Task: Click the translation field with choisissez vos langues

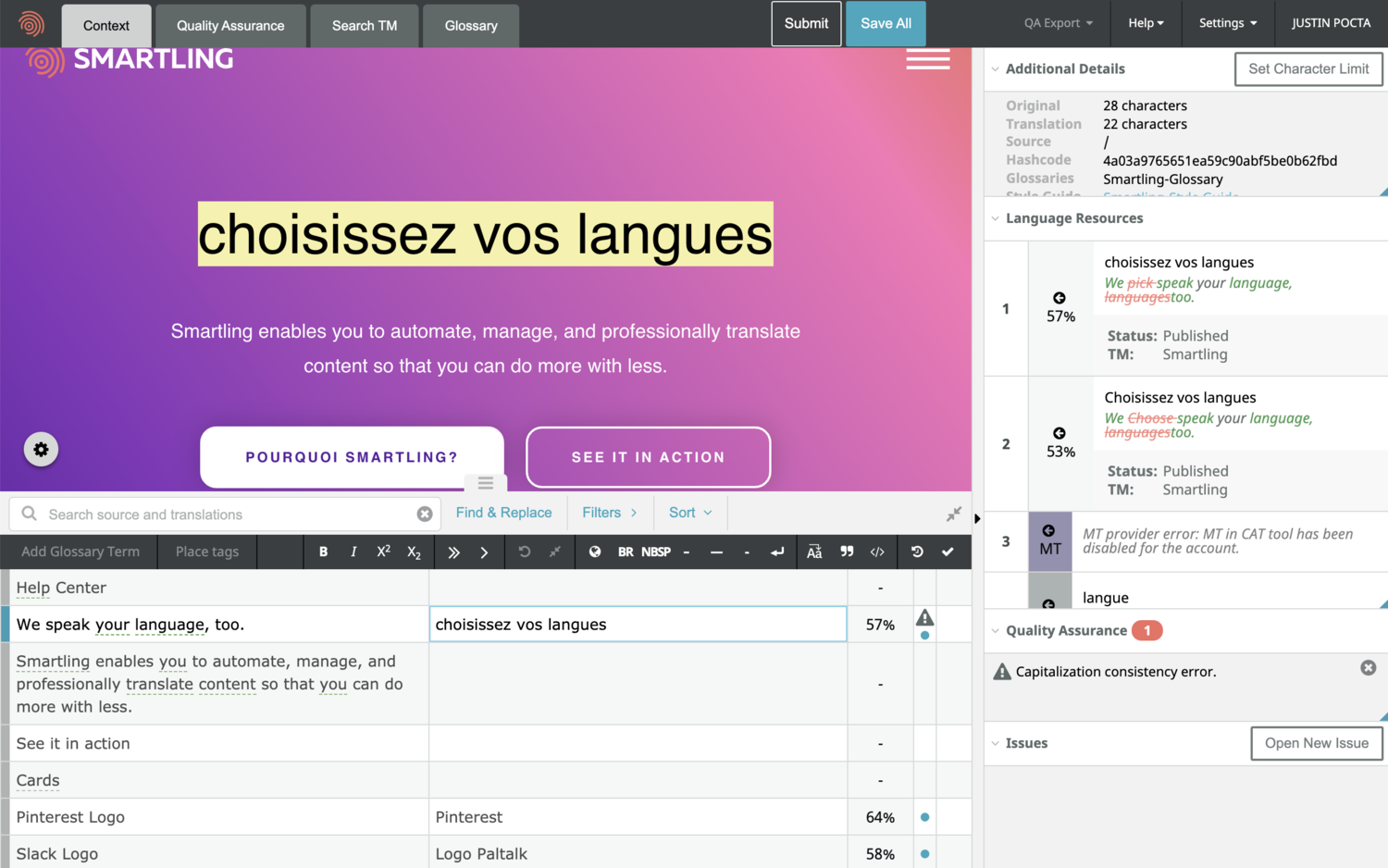Action: click(638, 624)
